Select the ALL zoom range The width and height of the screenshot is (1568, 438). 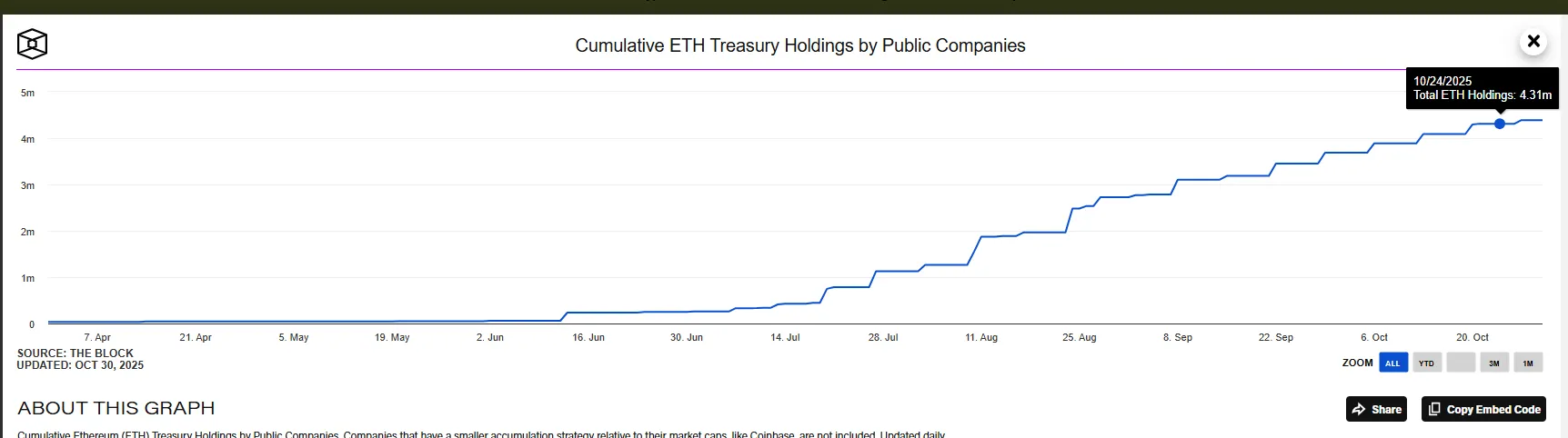[1392, 363]
